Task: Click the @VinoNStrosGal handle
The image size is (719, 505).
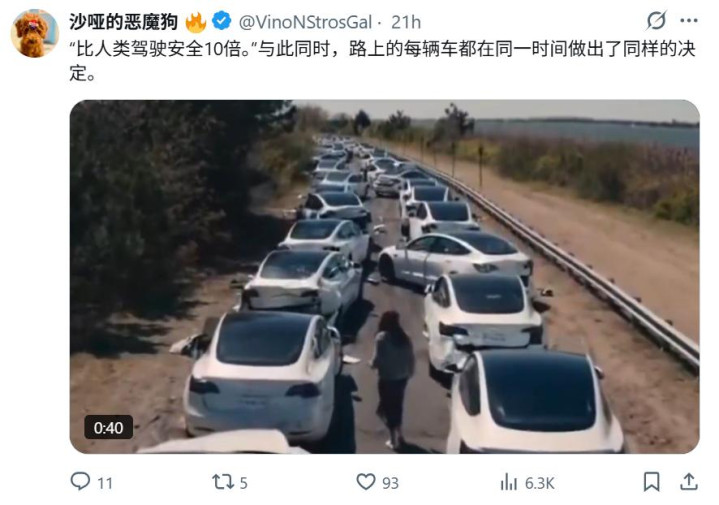Action: [x=305, y=22]
